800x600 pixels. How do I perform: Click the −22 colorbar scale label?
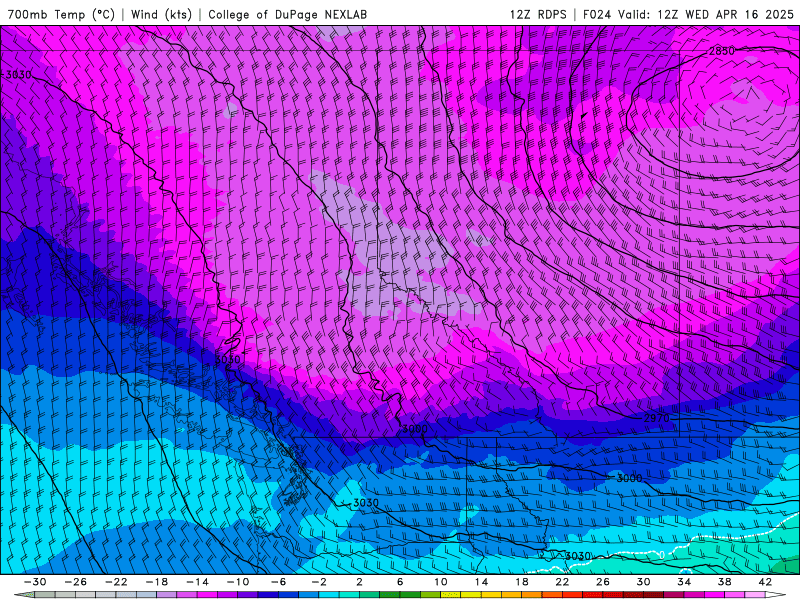tap(116, 582)
